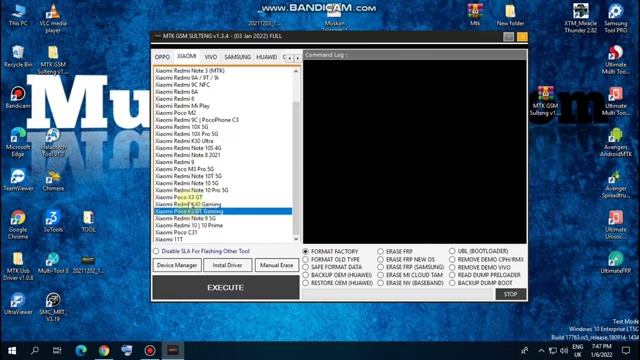
Task: Click Manual Erase button
Action: (x=277, y=265)
